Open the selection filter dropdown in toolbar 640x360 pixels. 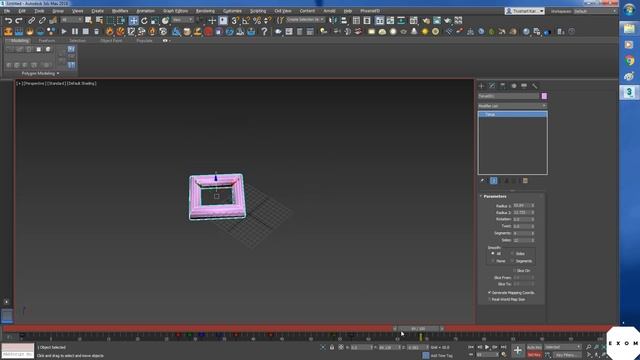tap(72, 20)
